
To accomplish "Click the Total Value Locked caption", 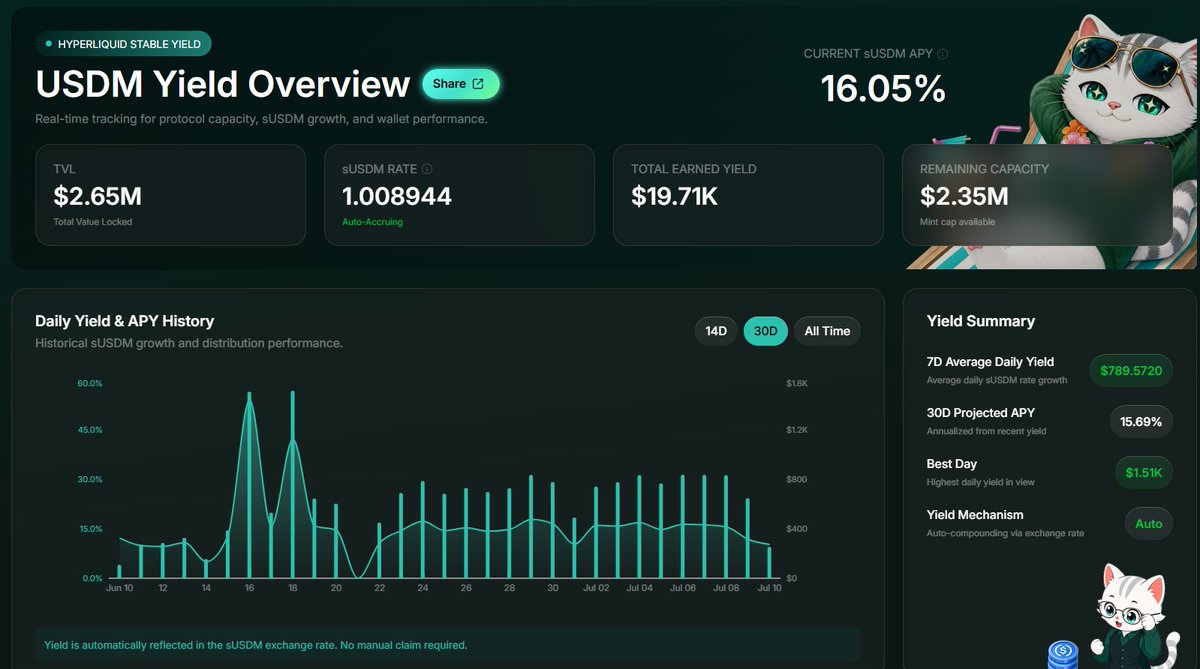I will (93, 222).
